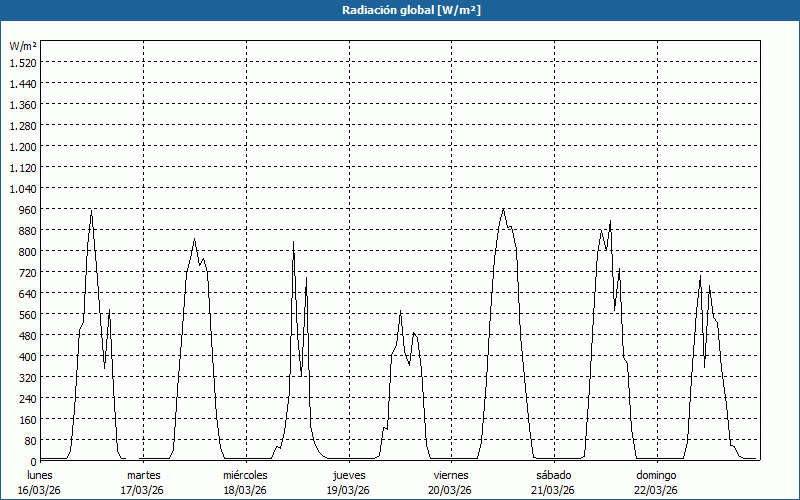Click the "martes" day label
800x500 pixels.
144,474
